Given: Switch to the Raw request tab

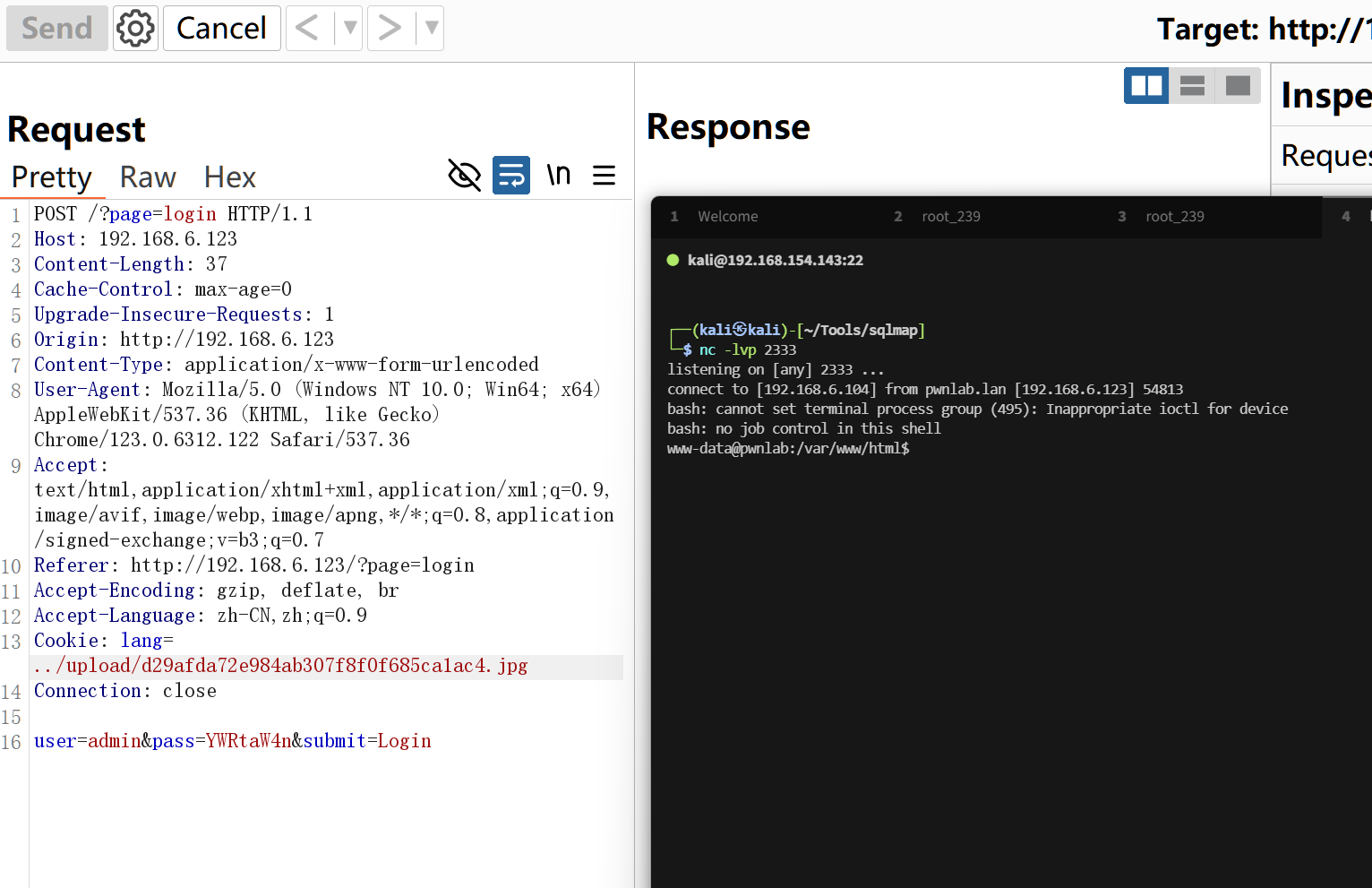Looking at the screenshot, I should tap(148, 177).
